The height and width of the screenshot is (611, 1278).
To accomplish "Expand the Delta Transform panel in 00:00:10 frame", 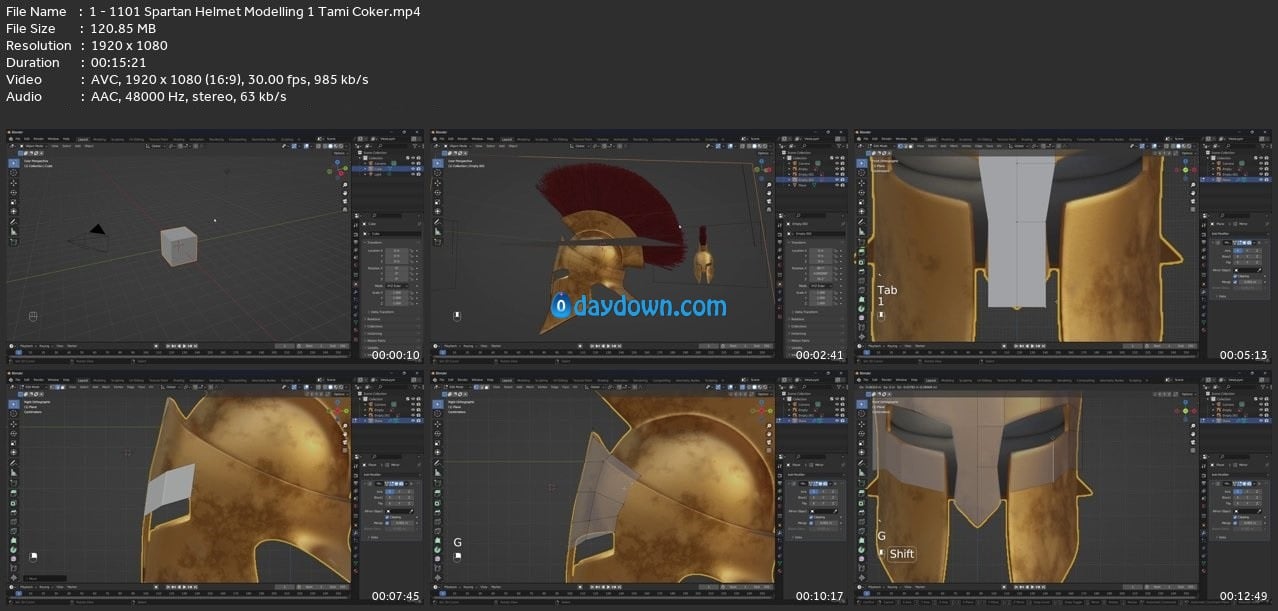I will [382, 312].
